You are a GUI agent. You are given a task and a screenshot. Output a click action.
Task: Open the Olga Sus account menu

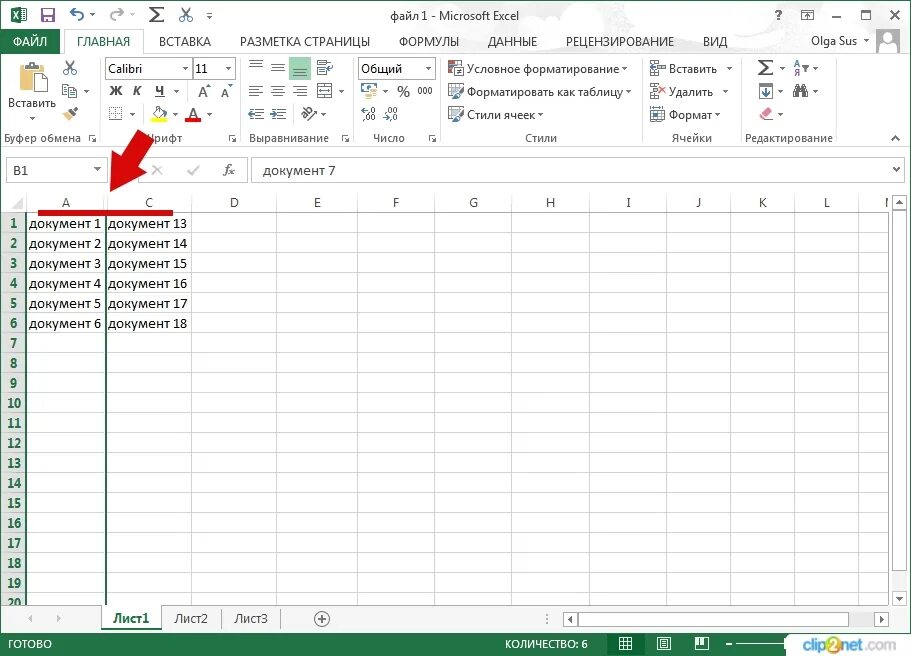840,41
